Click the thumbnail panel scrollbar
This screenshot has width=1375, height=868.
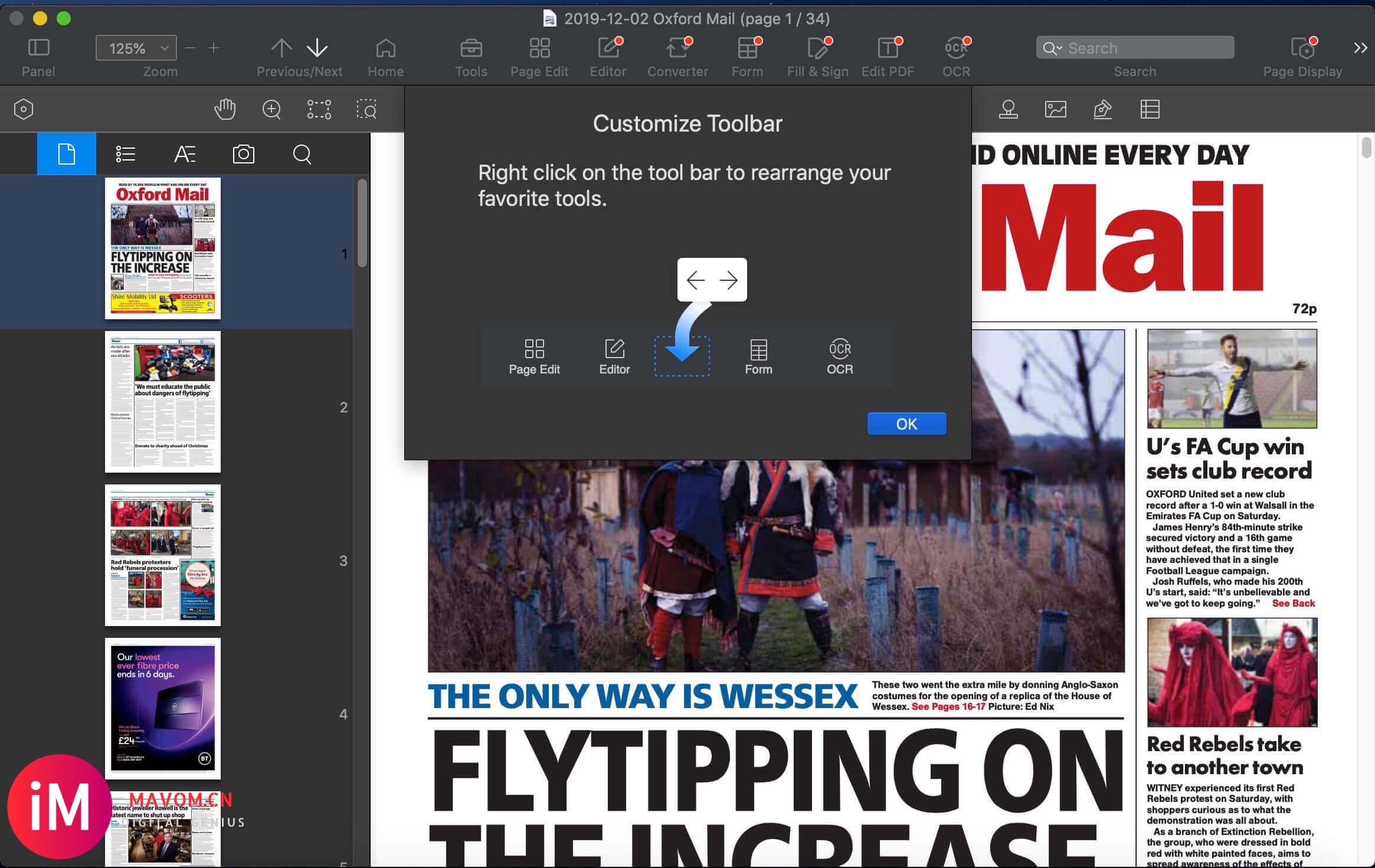pos(362,223)
